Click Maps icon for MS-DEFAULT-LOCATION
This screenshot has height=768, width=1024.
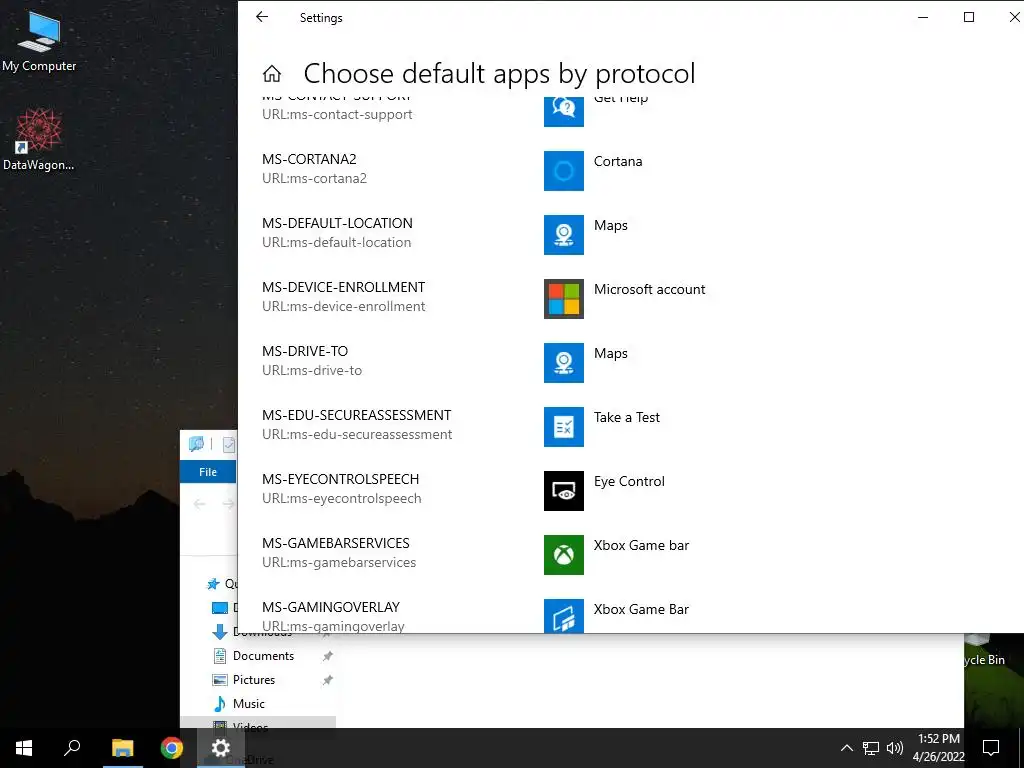(x=564, y=235)
